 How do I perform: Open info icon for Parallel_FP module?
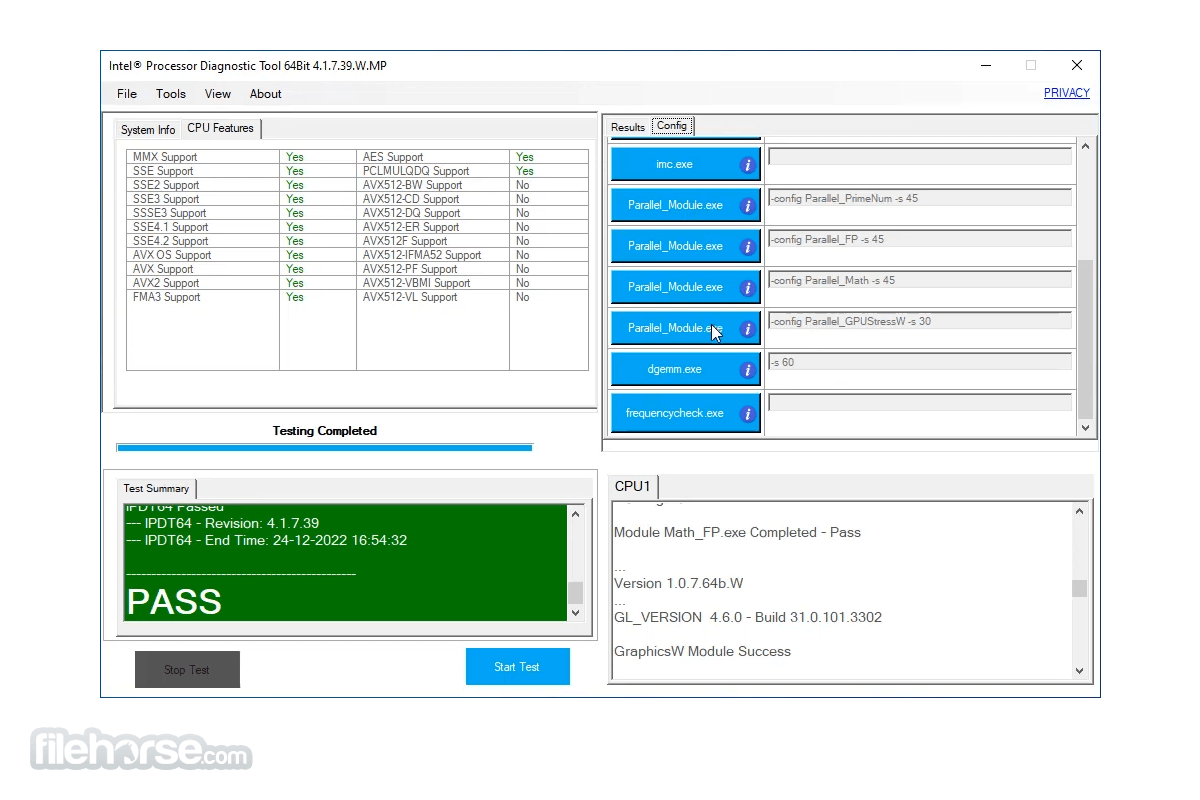click(747, 247)
